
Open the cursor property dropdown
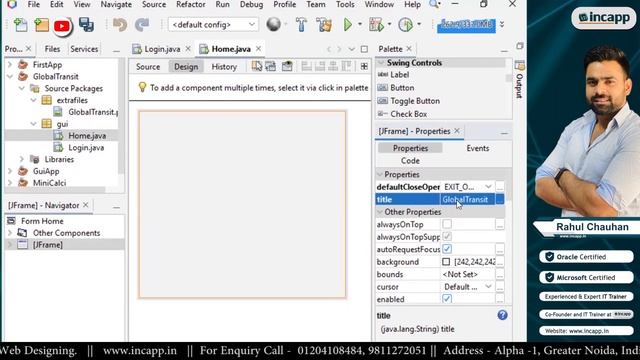pos(488,287)
